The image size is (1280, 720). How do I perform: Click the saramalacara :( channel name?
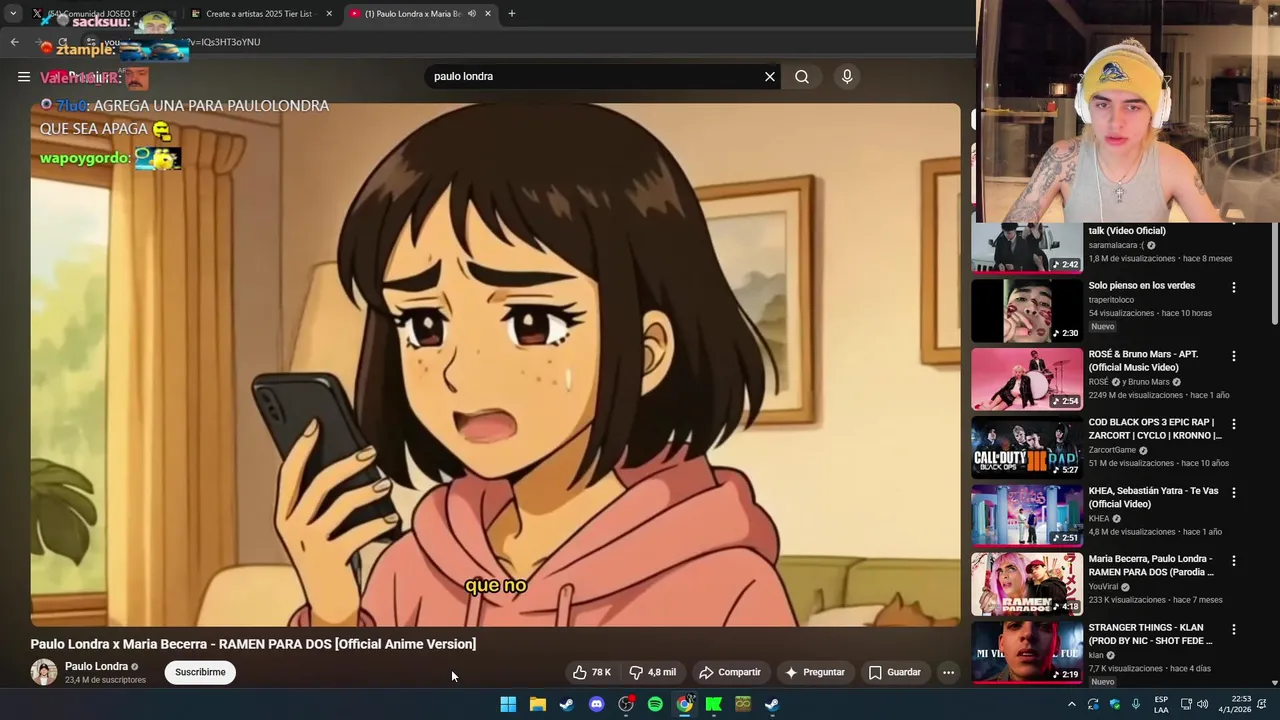[x=1116, y=245]
